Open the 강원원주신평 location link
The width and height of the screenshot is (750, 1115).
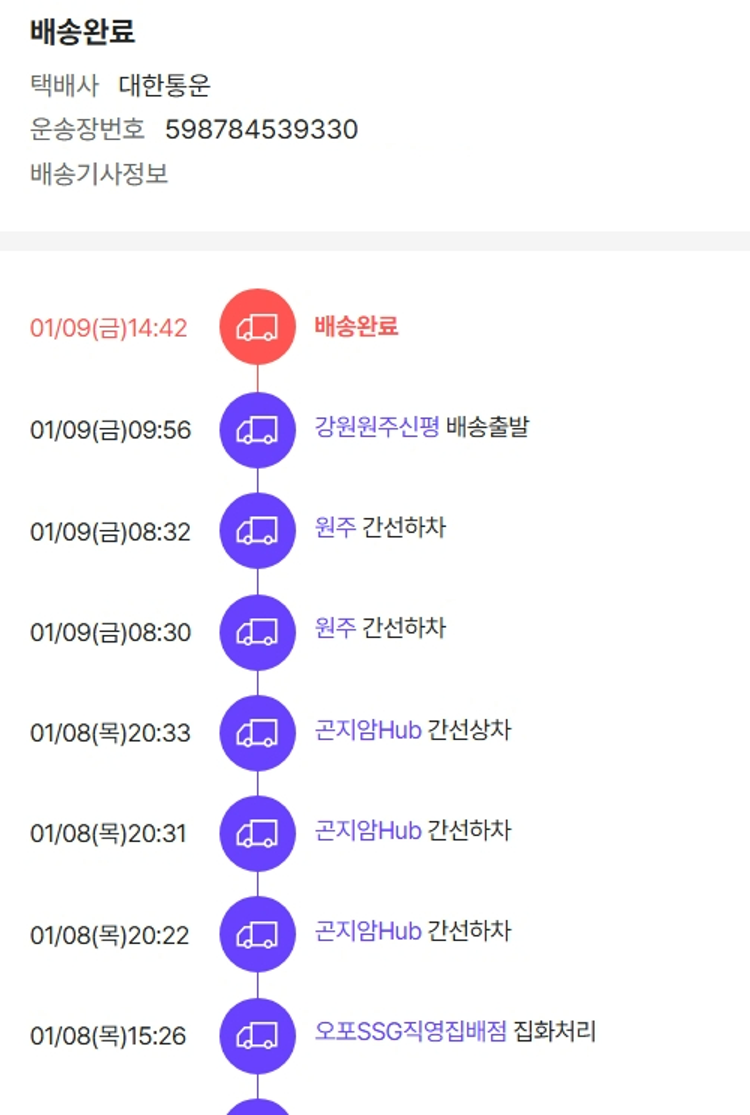(x=377, y=428)
